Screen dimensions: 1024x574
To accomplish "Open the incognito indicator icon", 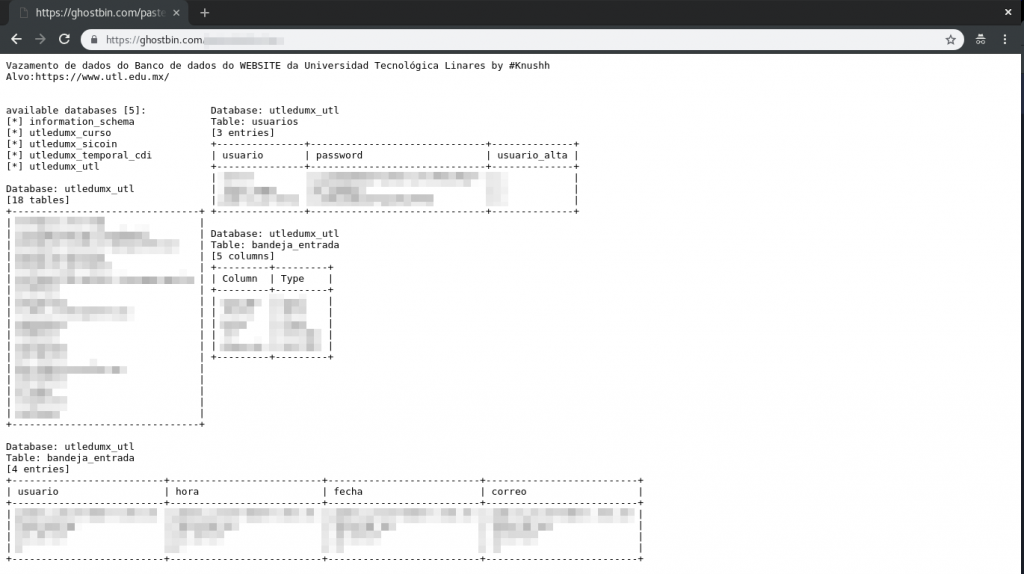I will pos(980,40).
